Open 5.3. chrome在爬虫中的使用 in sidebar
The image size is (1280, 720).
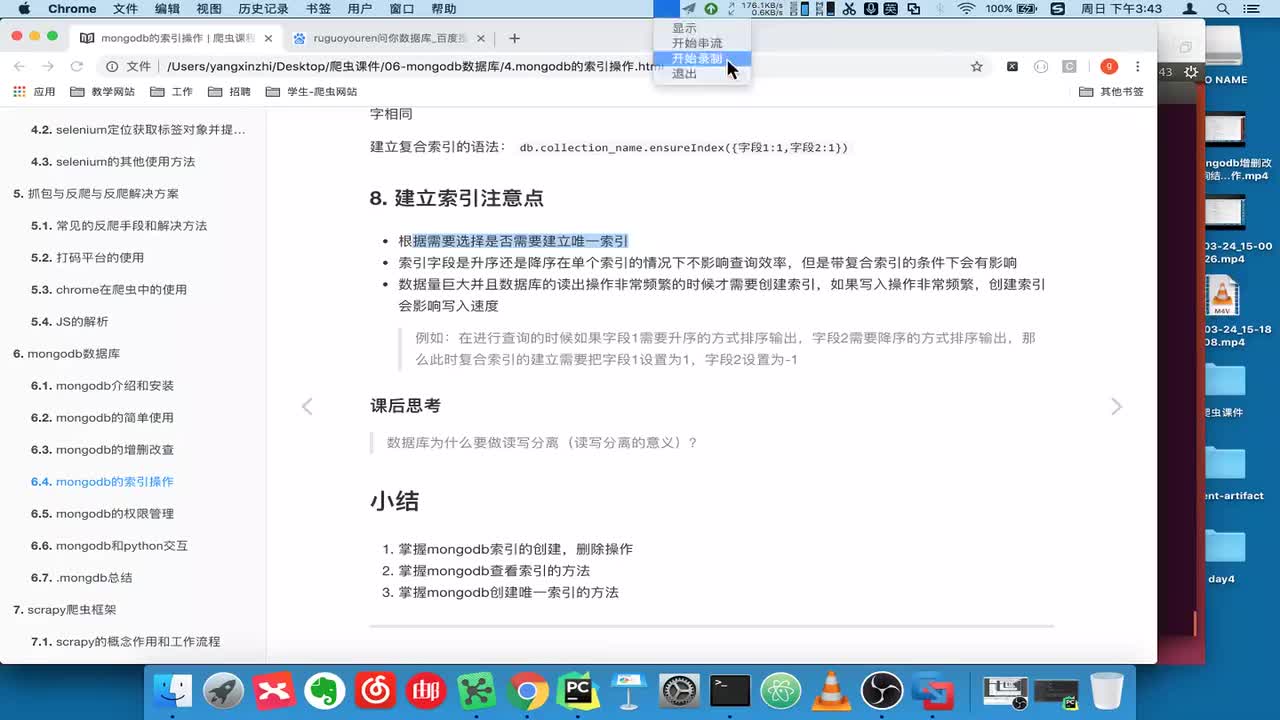108,290
